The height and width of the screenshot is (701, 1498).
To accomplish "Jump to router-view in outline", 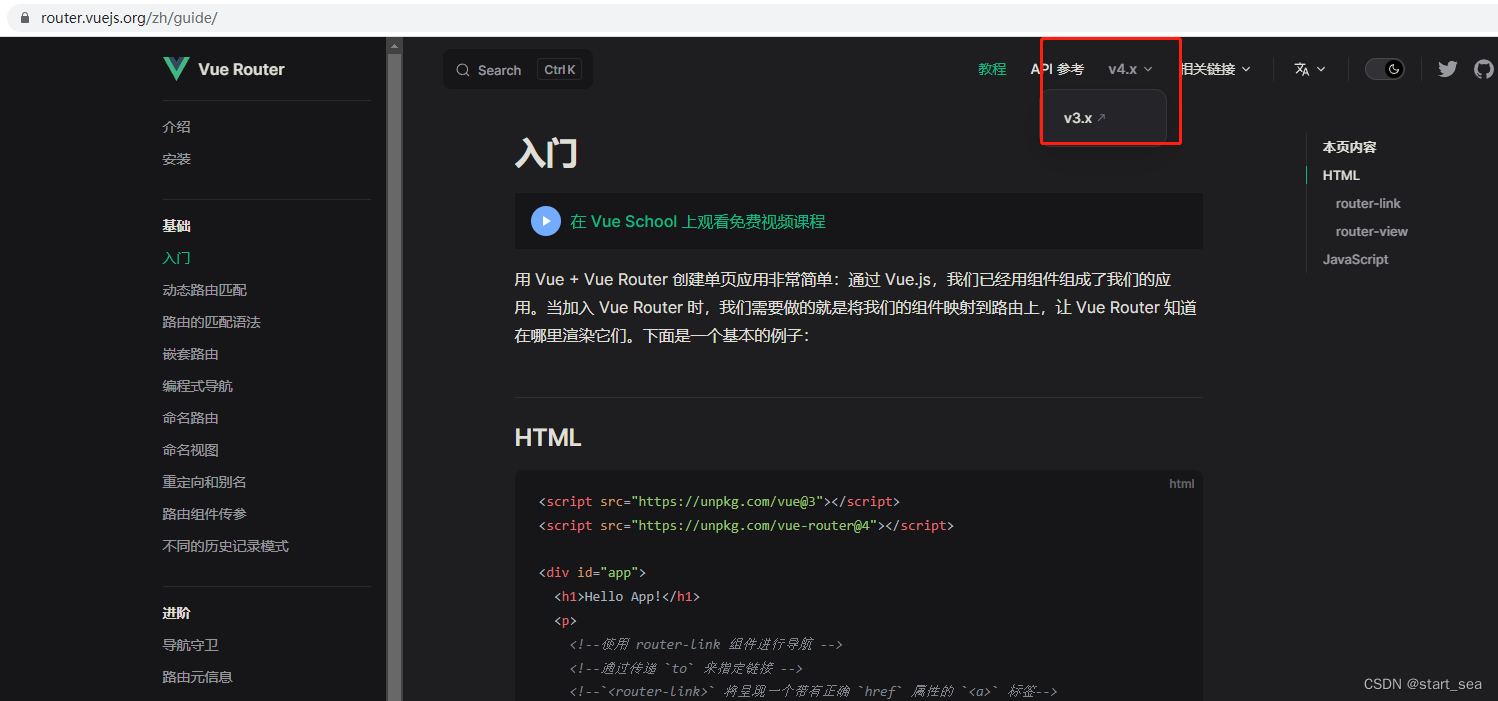I will coord(1372,231).
